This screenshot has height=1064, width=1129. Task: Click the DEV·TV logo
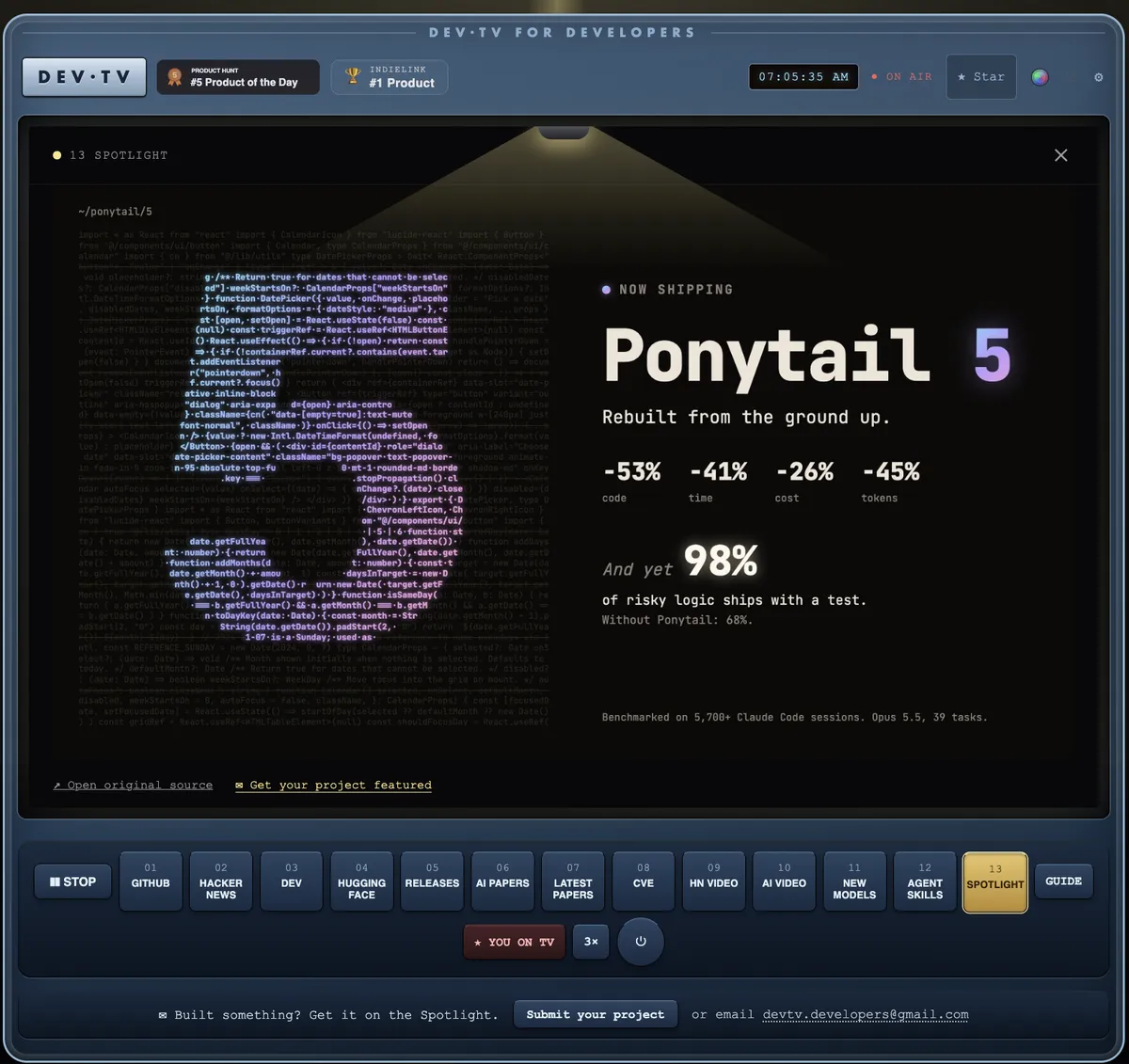pyautogui.click(x=84, y=77)
